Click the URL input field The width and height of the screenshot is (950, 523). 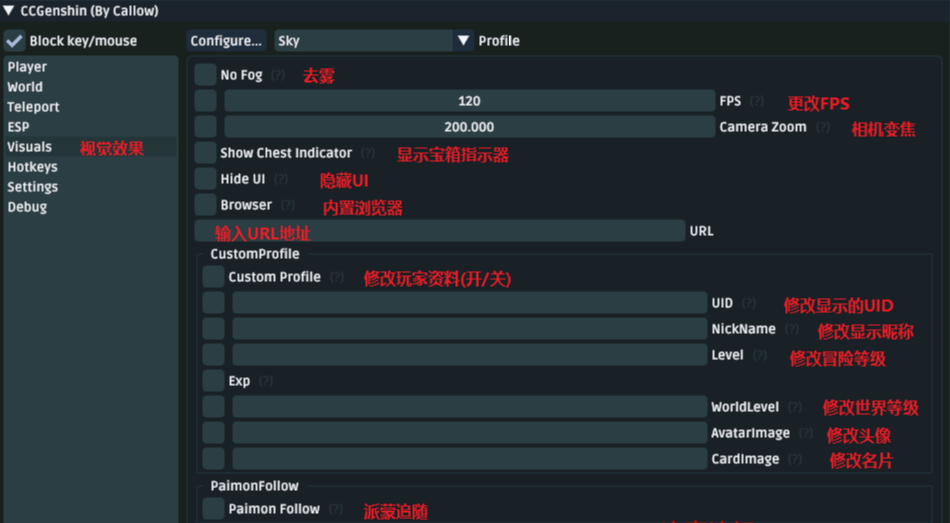click(438, 231)
